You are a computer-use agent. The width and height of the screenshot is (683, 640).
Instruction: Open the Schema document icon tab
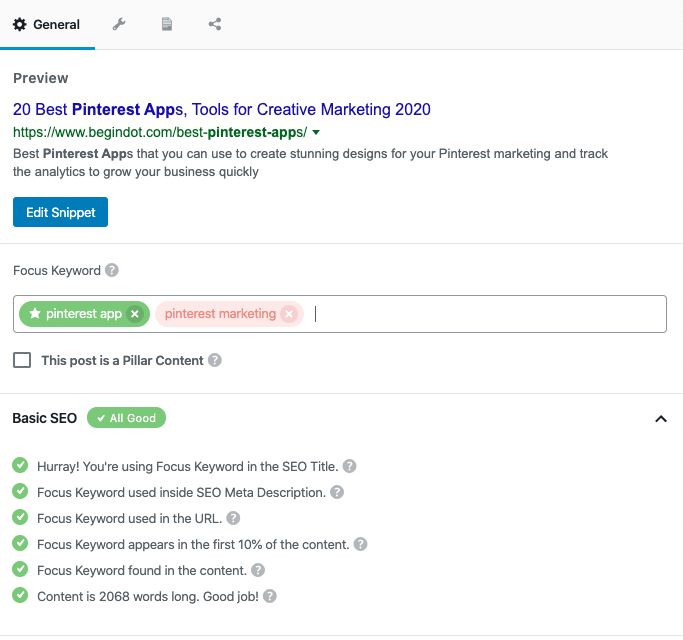tap(167, 24)
